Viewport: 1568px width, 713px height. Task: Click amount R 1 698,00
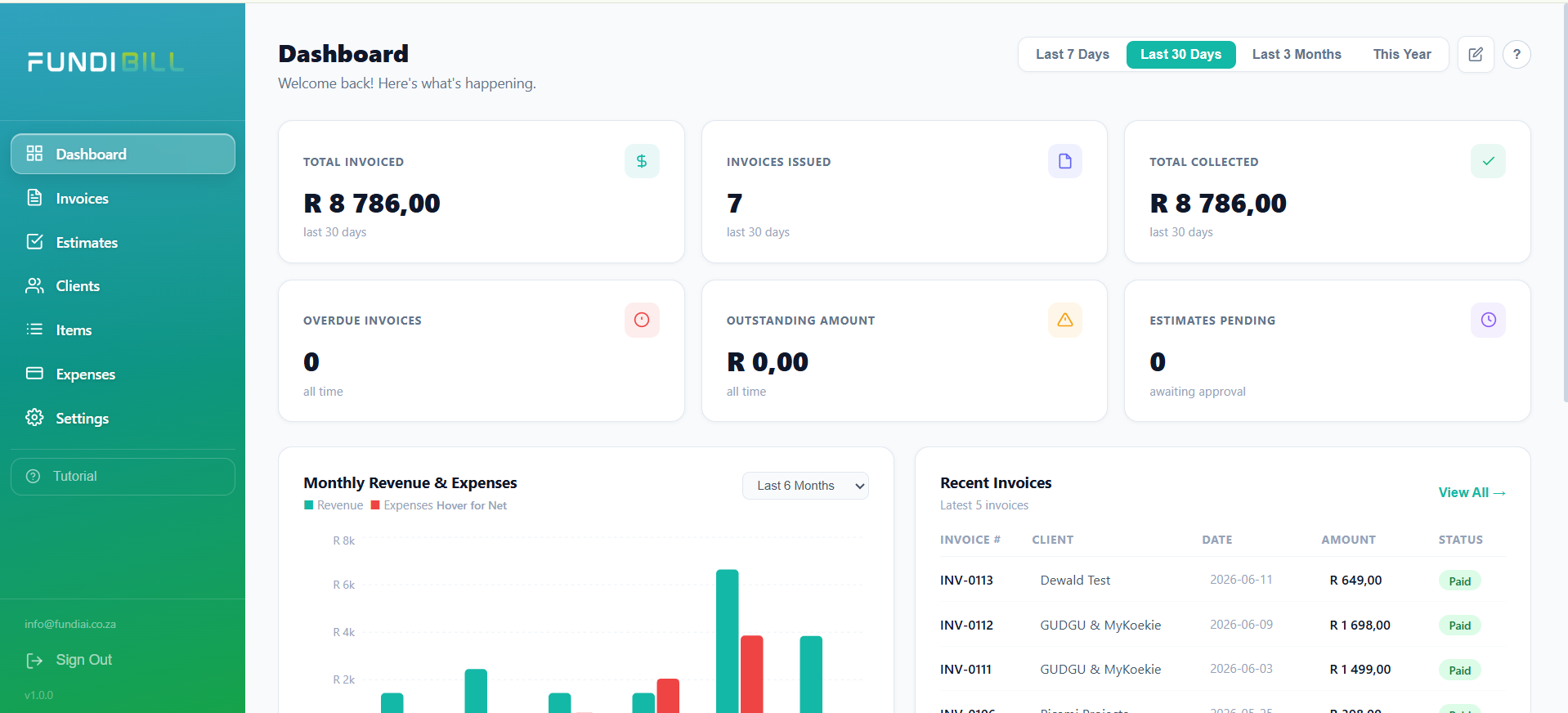click(1360, 626)
